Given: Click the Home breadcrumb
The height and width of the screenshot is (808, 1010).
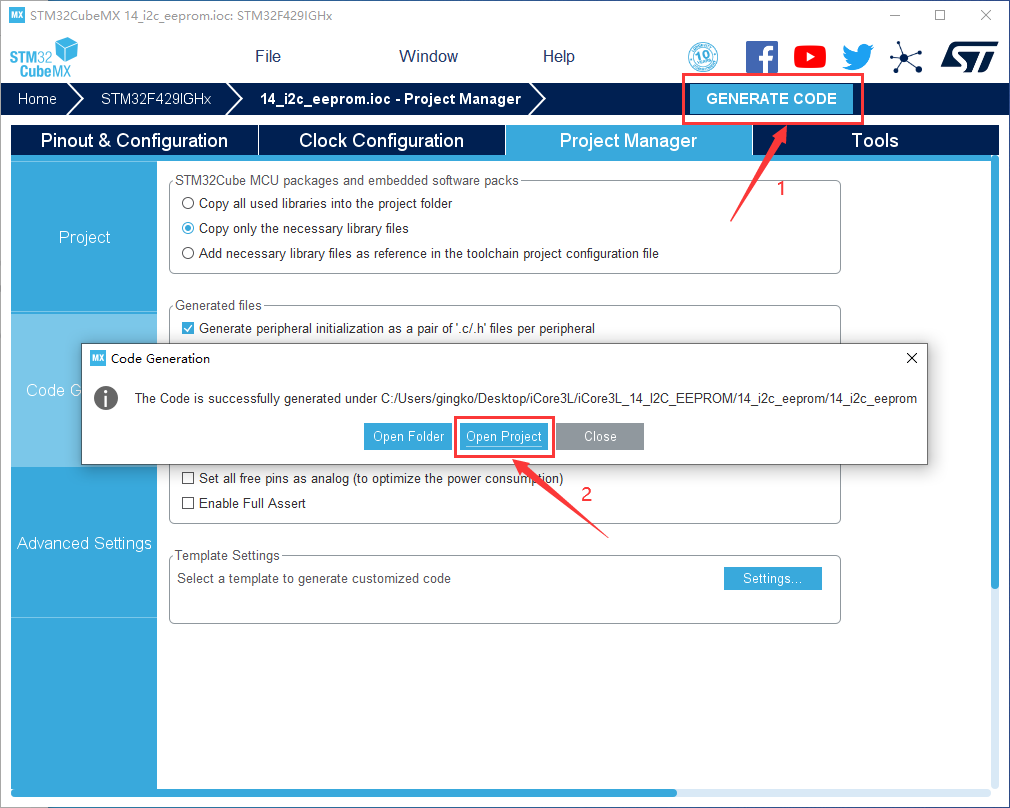Looking at the screenshot, I should [x=37, y=99].
